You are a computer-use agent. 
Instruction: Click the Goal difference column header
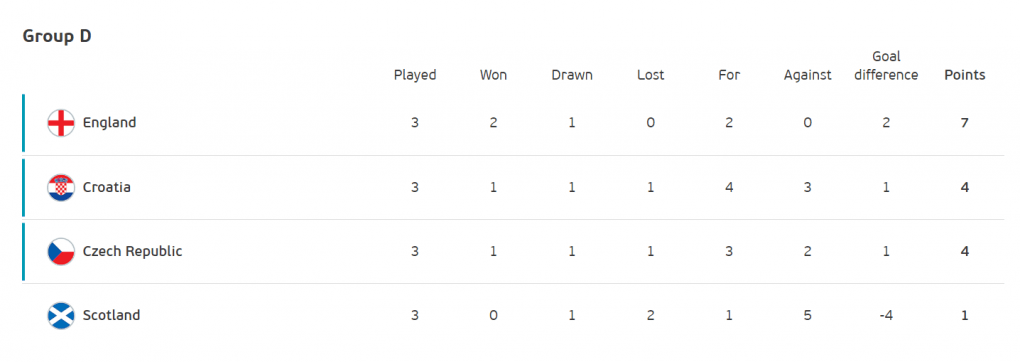coord(886,66)
